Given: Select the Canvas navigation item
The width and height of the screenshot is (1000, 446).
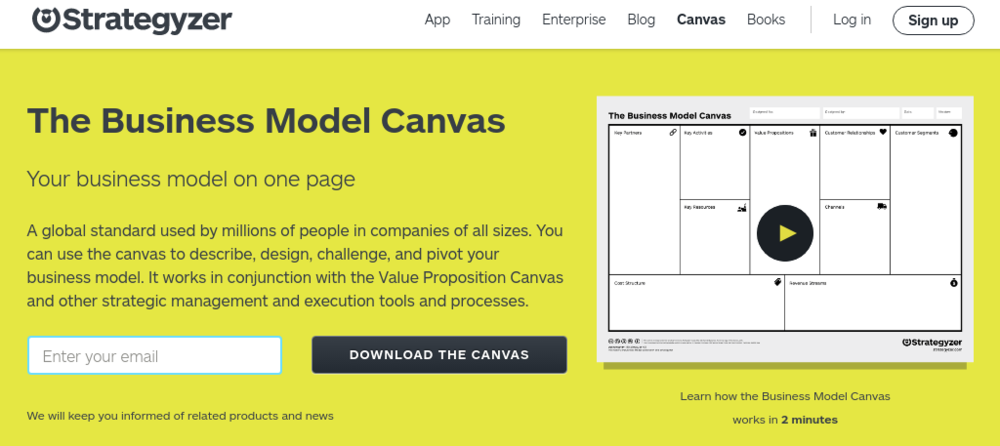Looking at the screenshot, I should tap(701, 20).
